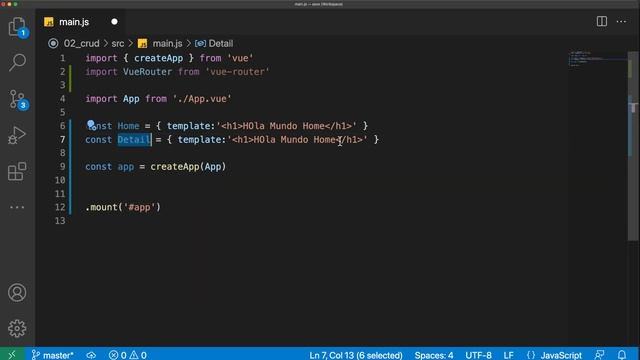Image resolution: width=640 pixels, height=360 pixels.
Task: Show additional views ellipsis in activity bar
Action: [17, 207]
